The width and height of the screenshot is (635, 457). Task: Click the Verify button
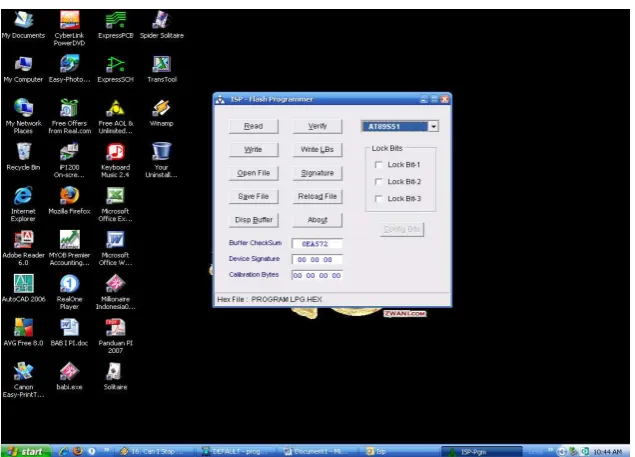[318, 126]
